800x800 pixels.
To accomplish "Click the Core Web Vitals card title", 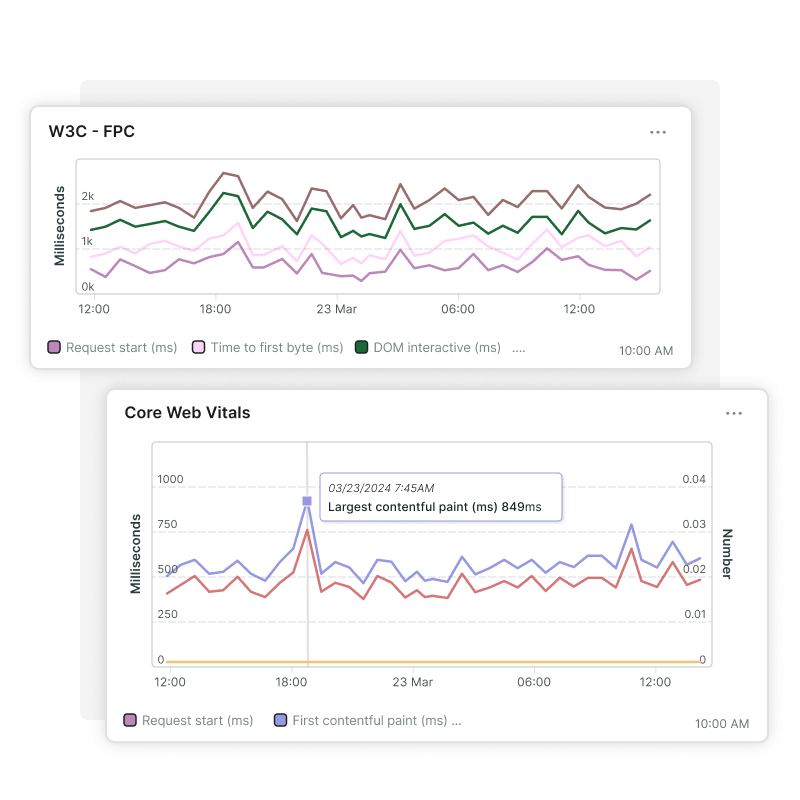I will point(187,412).
